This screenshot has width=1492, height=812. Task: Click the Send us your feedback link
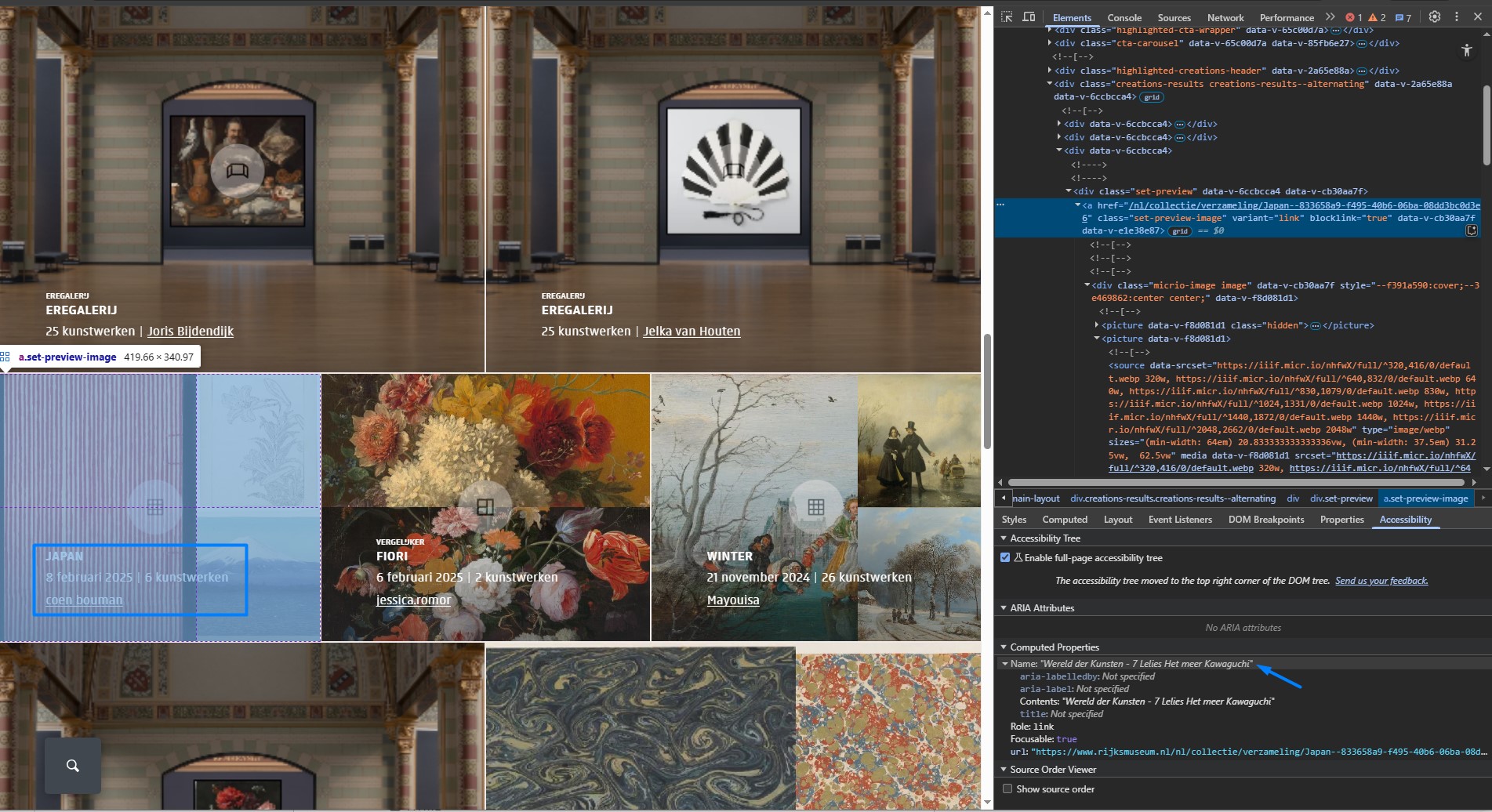(x=1381, y=581)
